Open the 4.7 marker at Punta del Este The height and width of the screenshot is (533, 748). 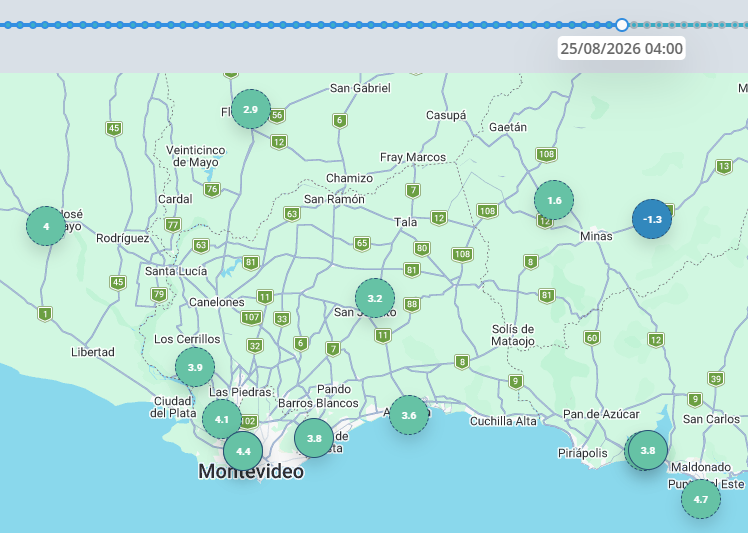(x=701, y=499)
